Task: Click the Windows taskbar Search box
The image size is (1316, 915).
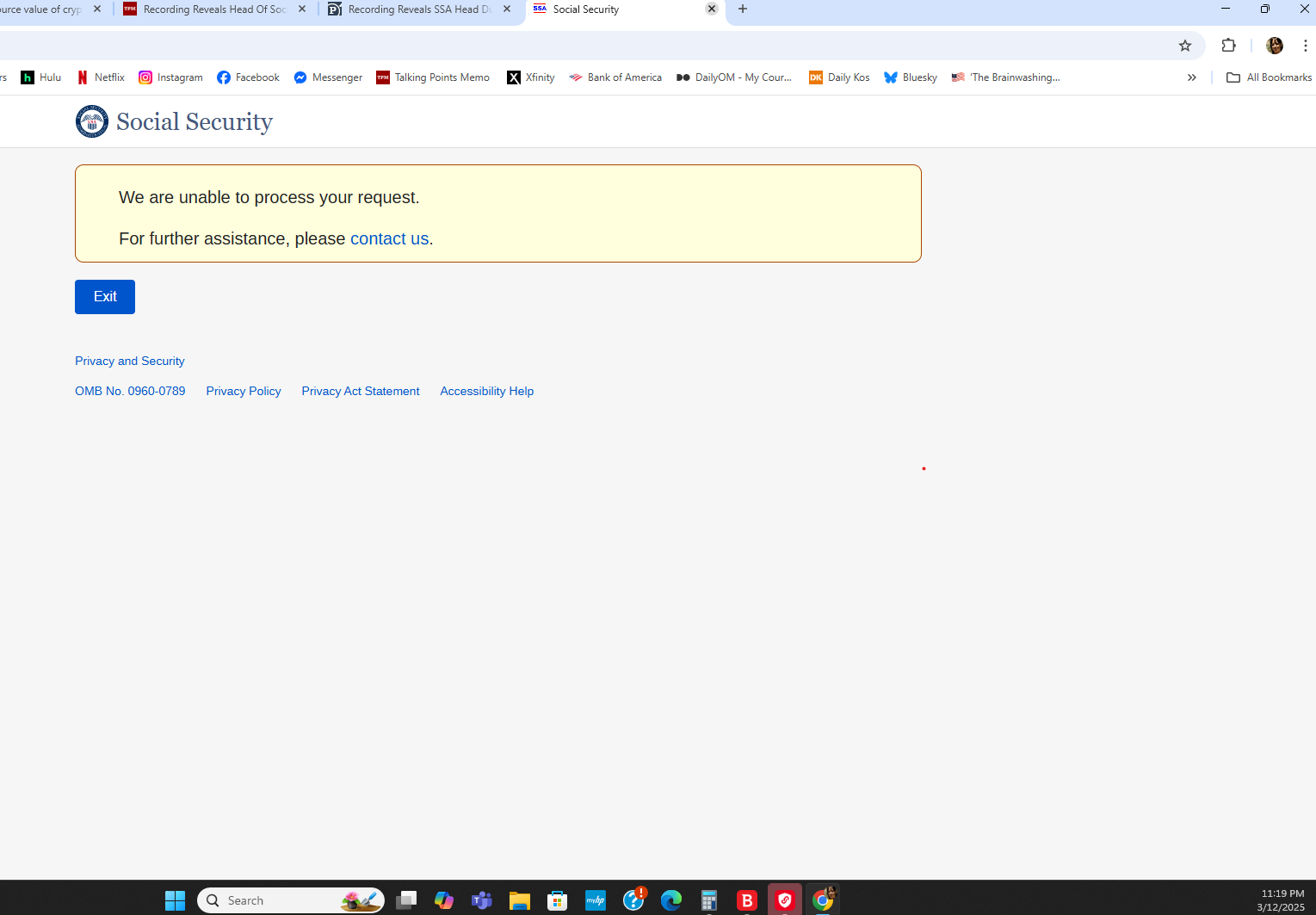Action: pos(275,900)
